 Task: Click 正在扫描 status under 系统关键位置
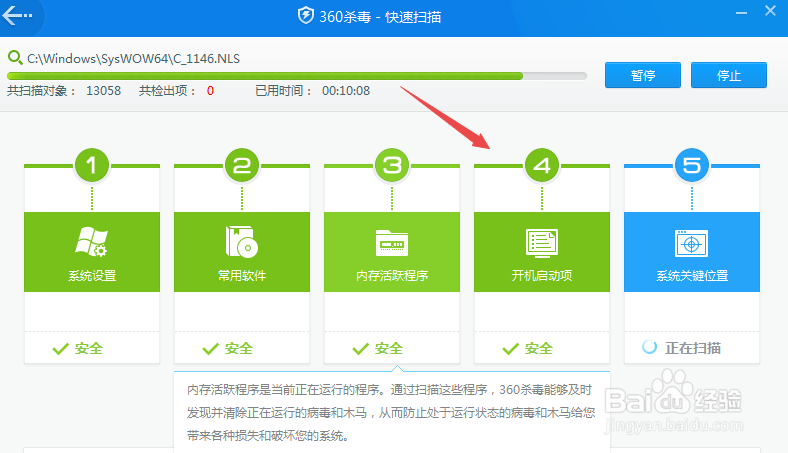(x=693, y=348)
